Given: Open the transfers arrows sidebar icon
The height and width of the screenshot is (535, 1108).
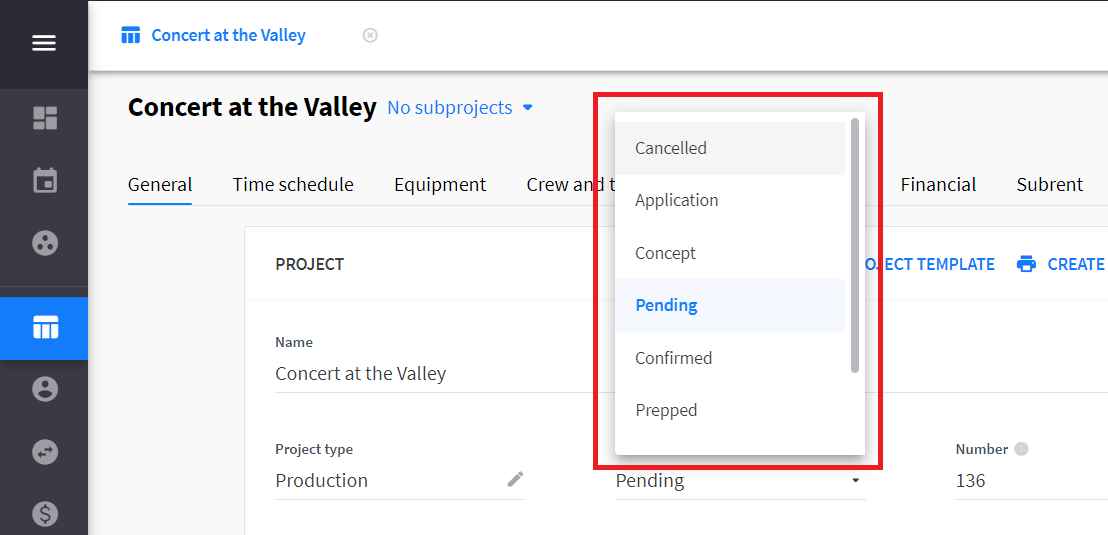Looking at the screenshot, I should click(45, 452).
